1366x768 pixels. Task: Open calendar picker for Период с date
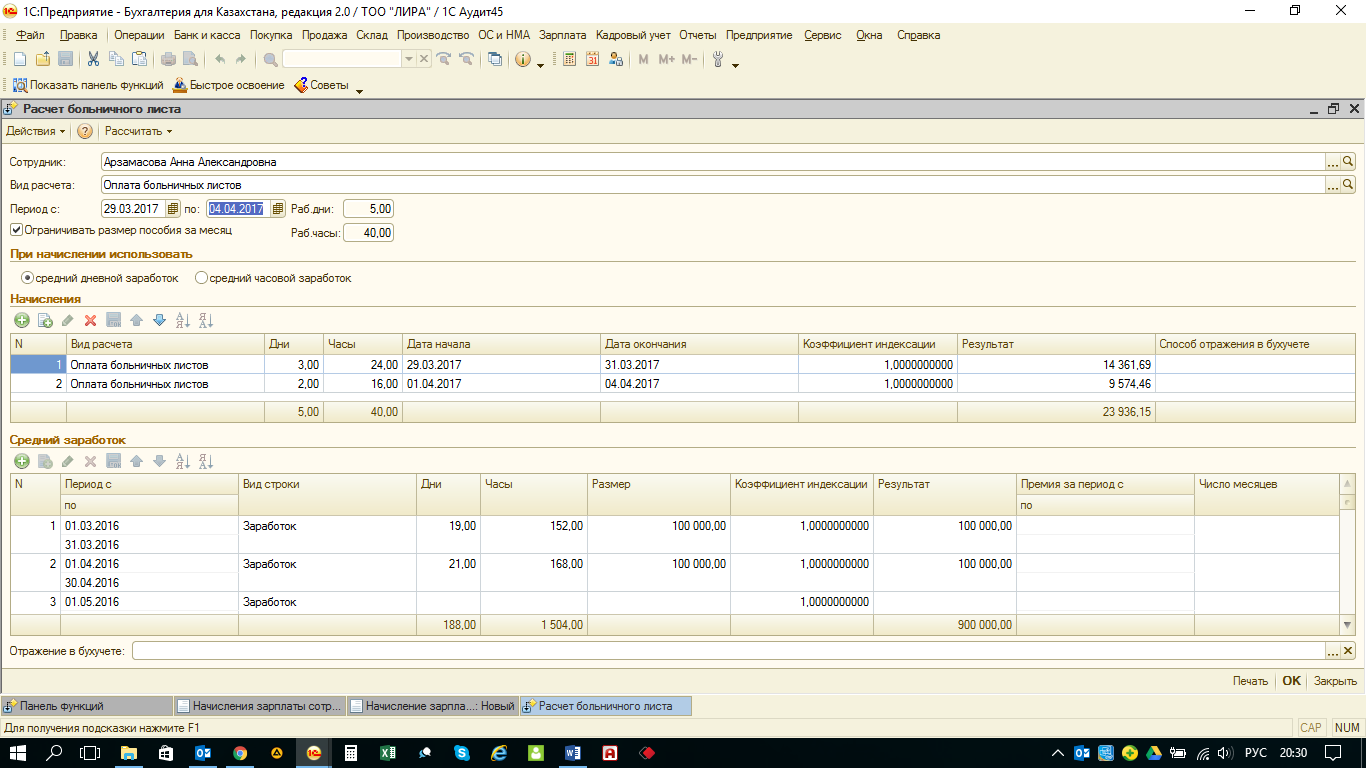[173, 209]
